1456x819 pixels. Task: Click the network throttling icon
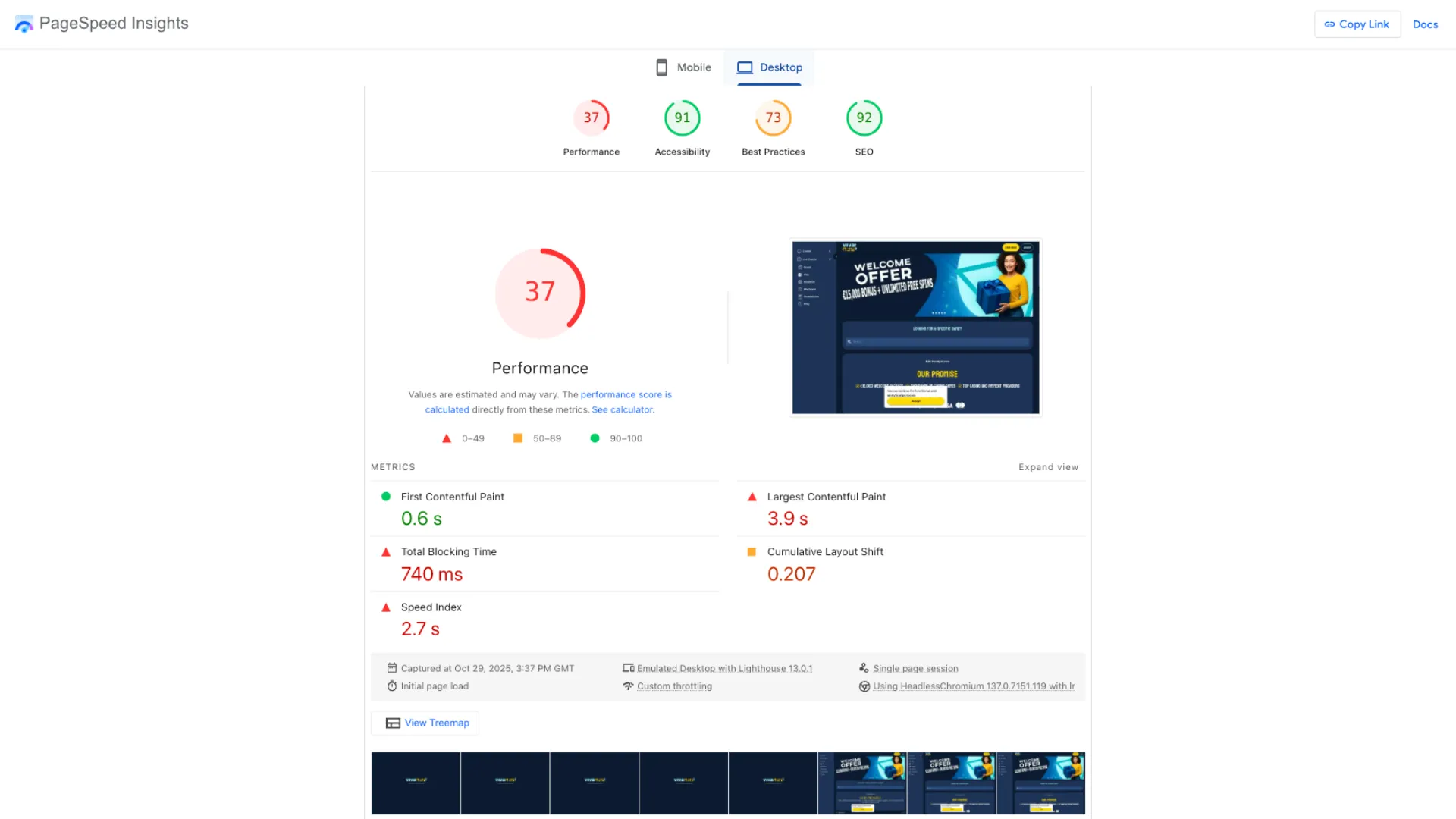(x=629, y=686)
